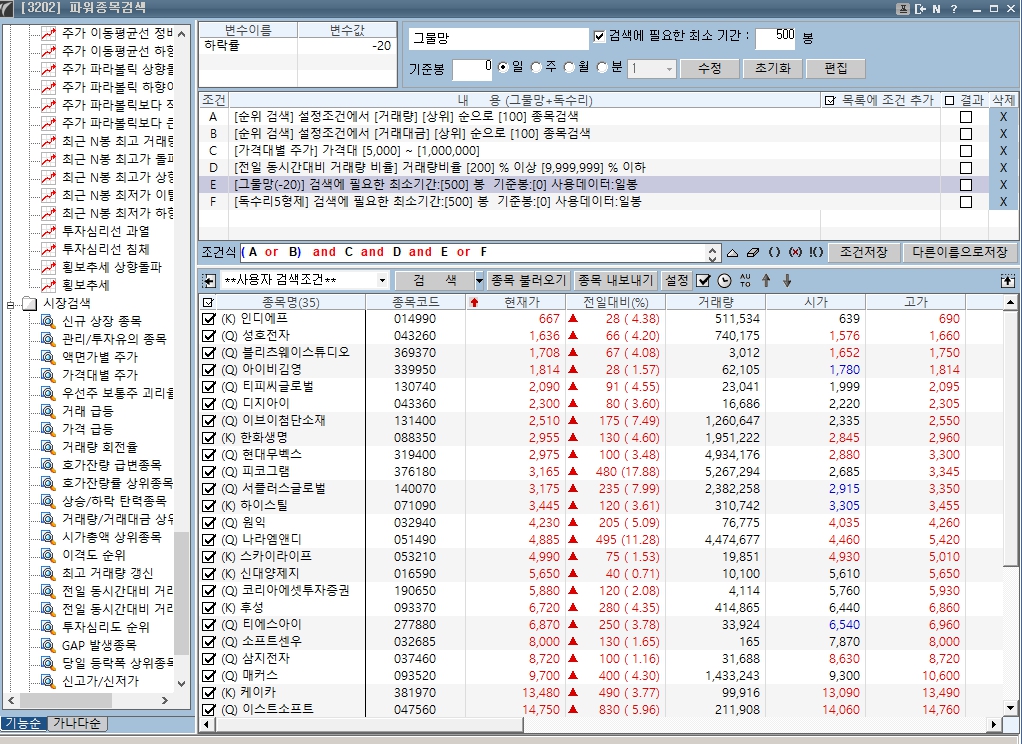Toggle the 검색에 필요한 최소 기간 checkbox
This screenshot has width=1022, height=744.
coord(600,36)
